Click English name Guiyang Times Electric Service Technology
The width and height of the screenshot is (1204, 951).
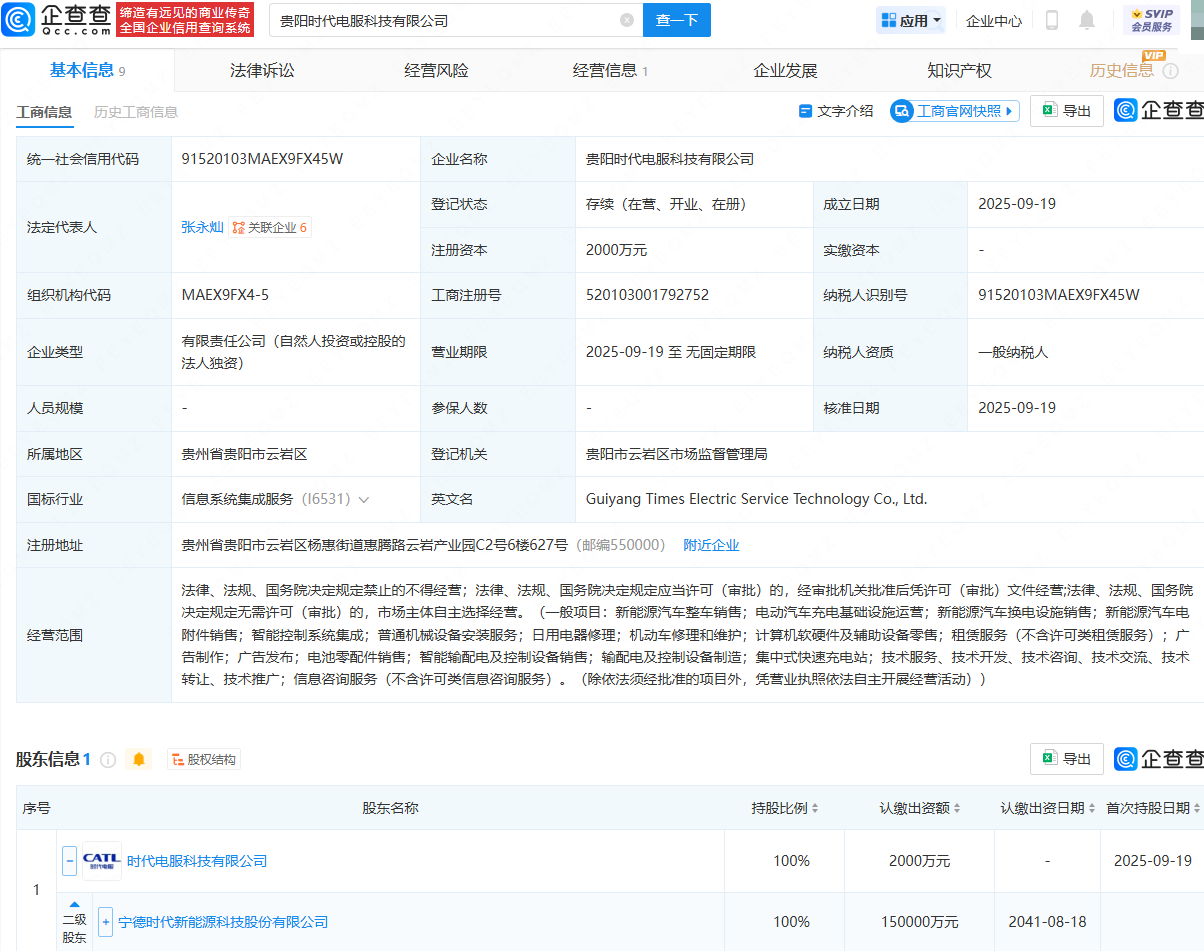756,499
